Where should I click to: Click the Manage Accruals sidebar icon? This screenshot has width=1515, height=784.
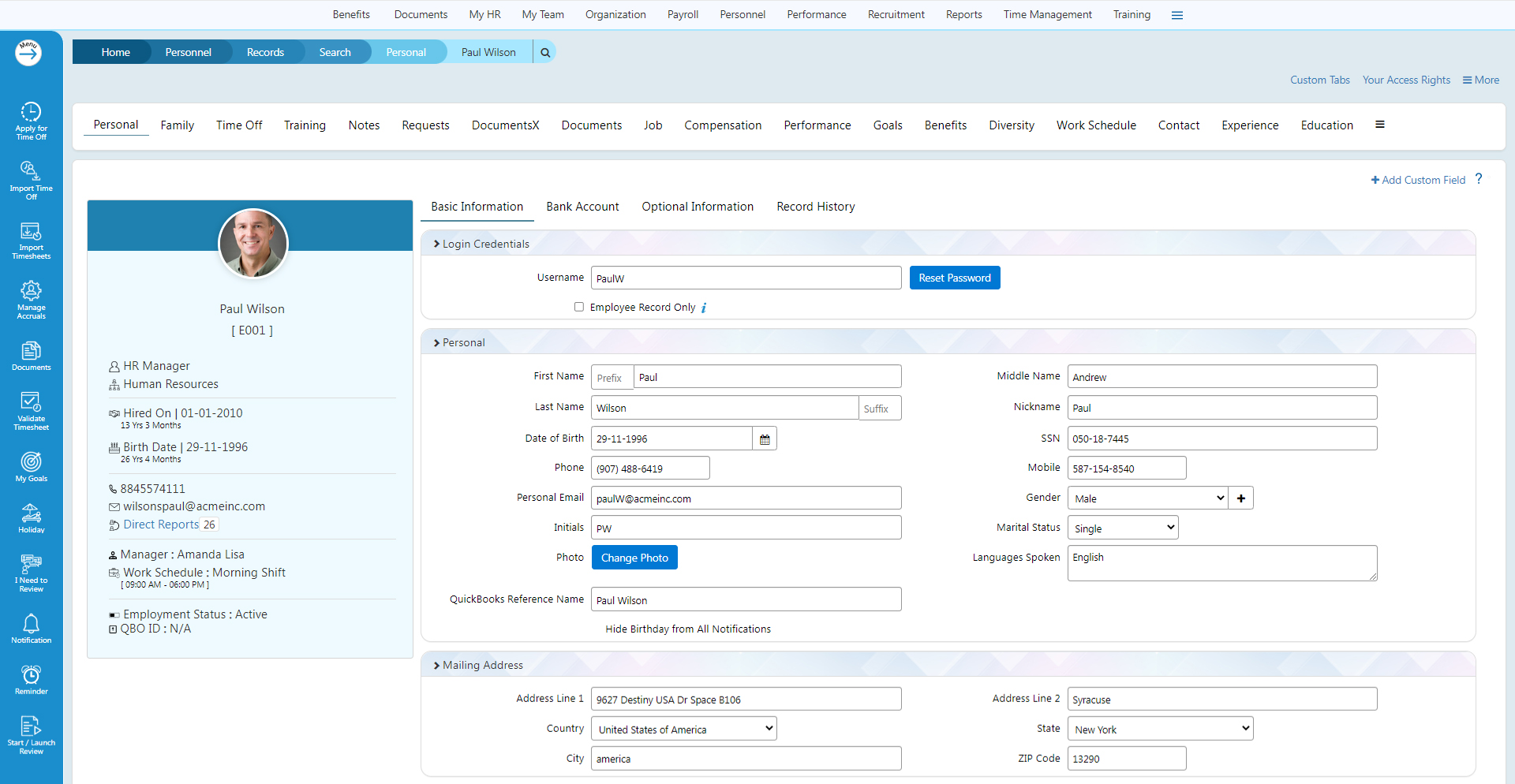pyautogui.click(x=31, y=300)
